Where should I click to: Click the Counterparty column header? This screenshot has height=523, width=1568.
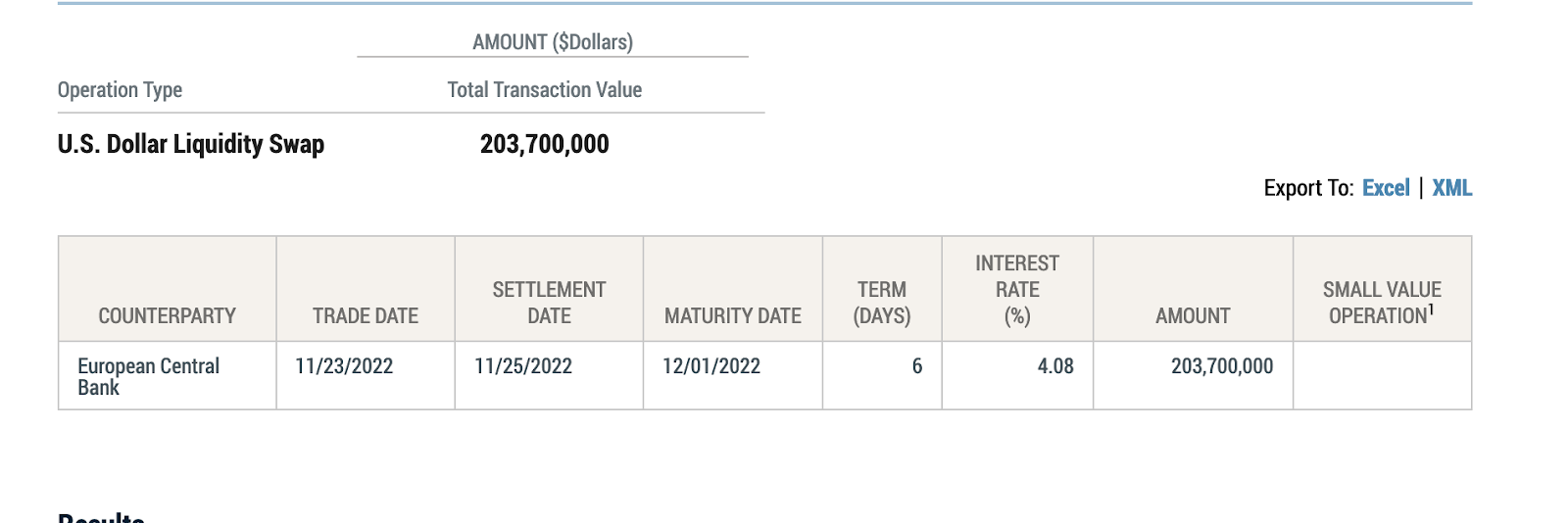[x=167, y=315]
